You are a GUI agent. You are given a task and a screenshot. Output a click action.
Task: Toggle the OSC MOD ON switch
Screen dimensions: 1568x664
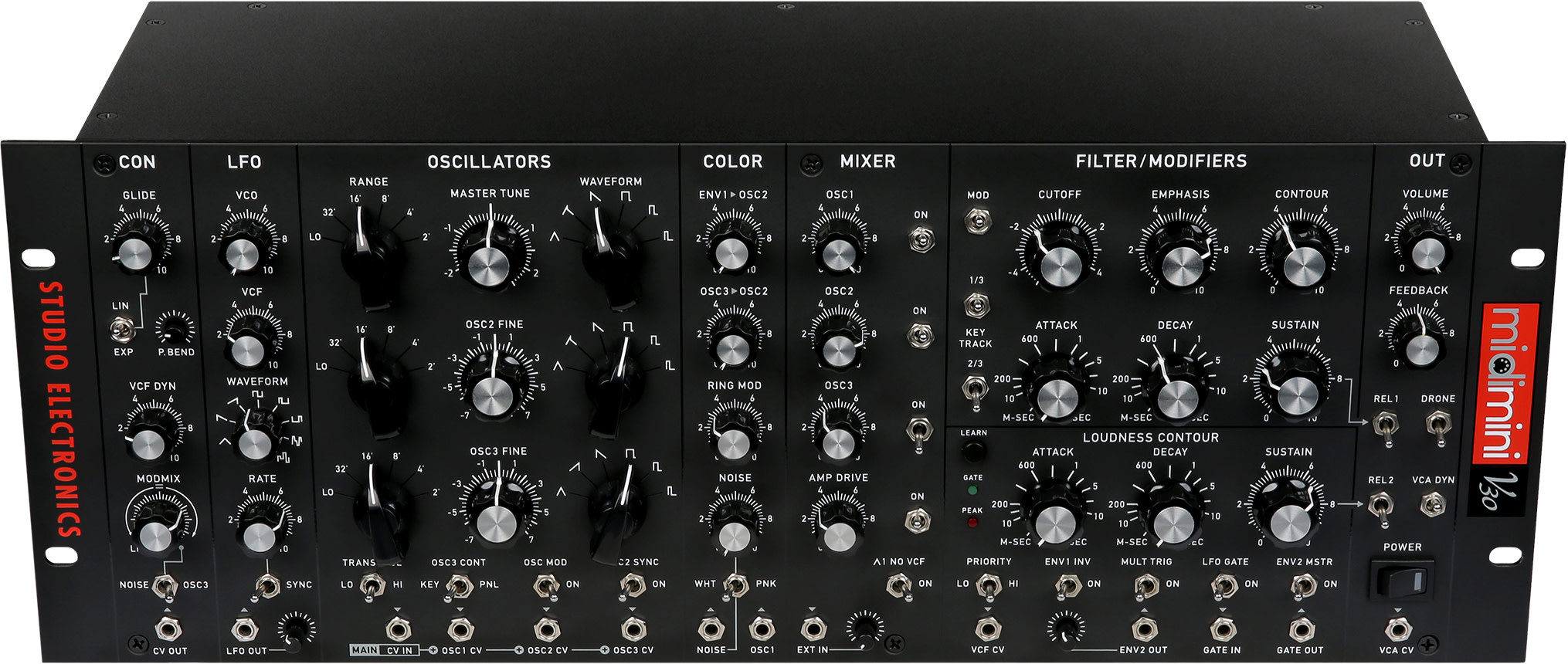[x=546, y=587]
